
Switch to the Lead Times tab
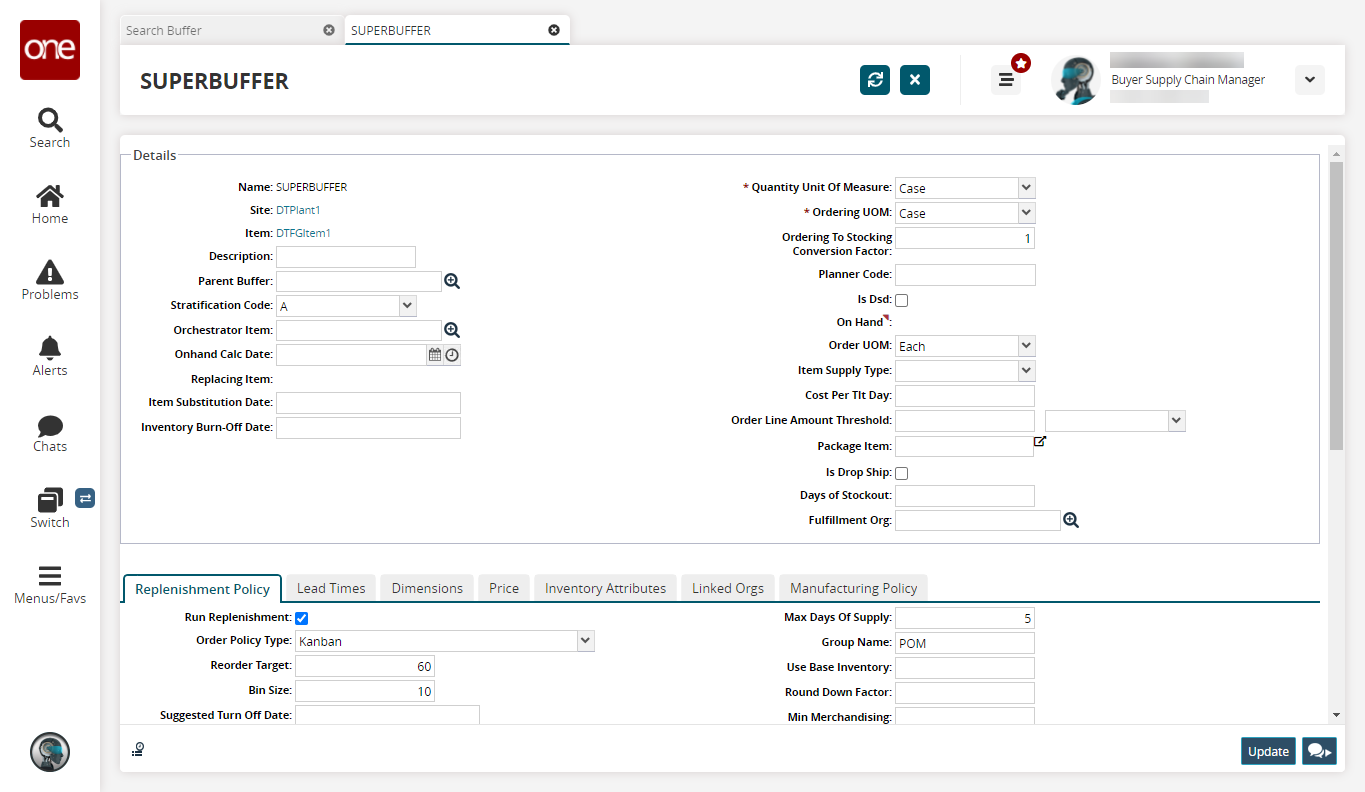click(x=331, y=588)
